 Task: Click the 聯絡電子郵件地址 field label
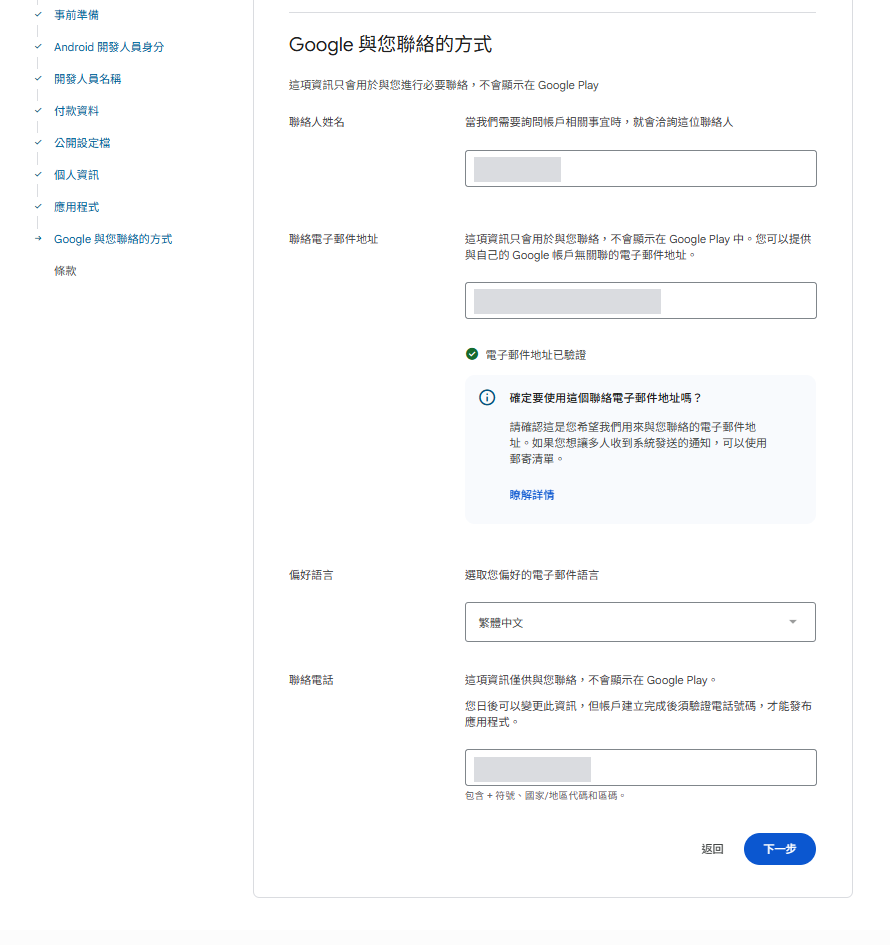333,239
